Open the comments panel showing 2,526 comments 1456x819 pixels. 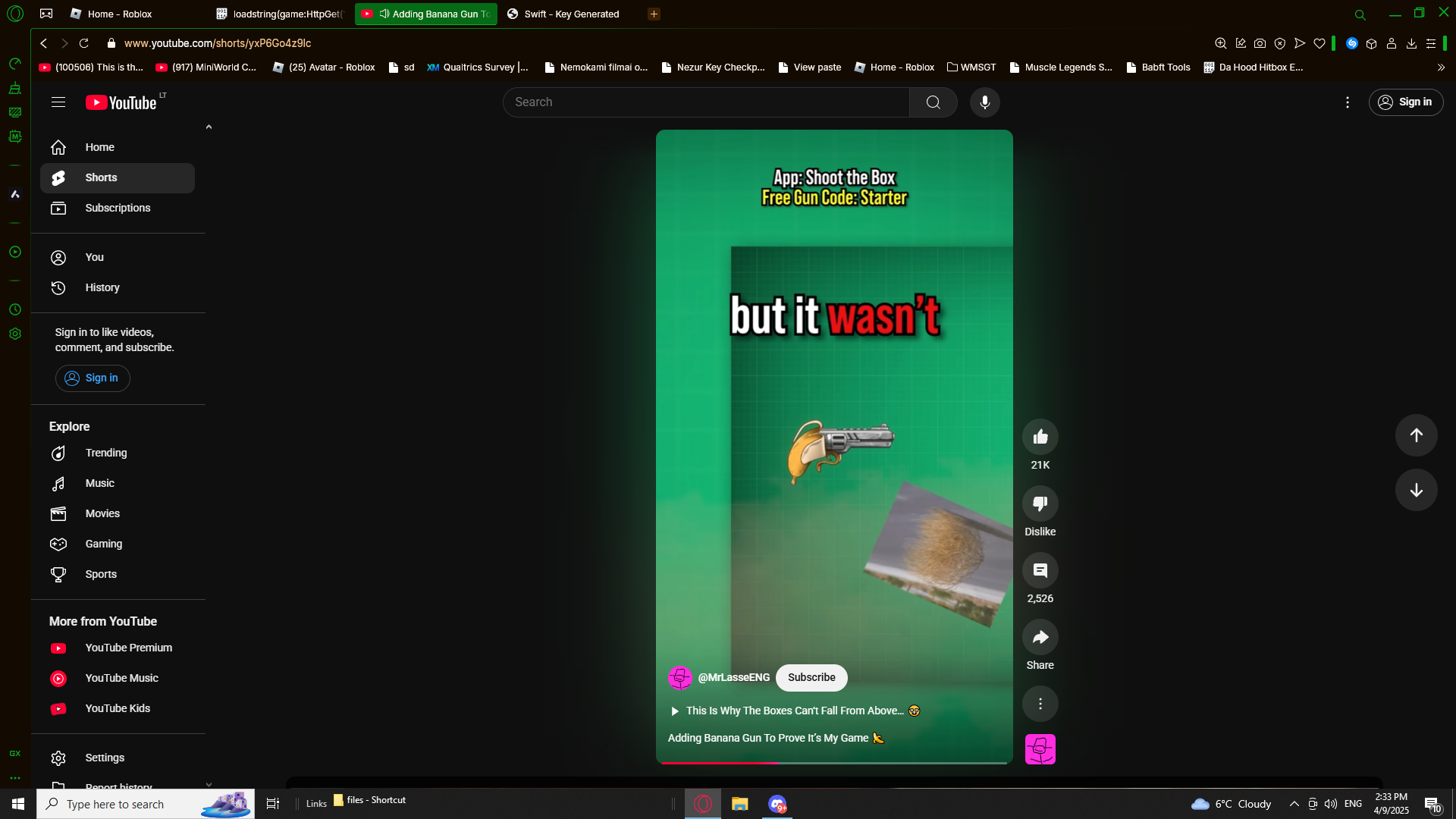click(x=1040, y=570)
